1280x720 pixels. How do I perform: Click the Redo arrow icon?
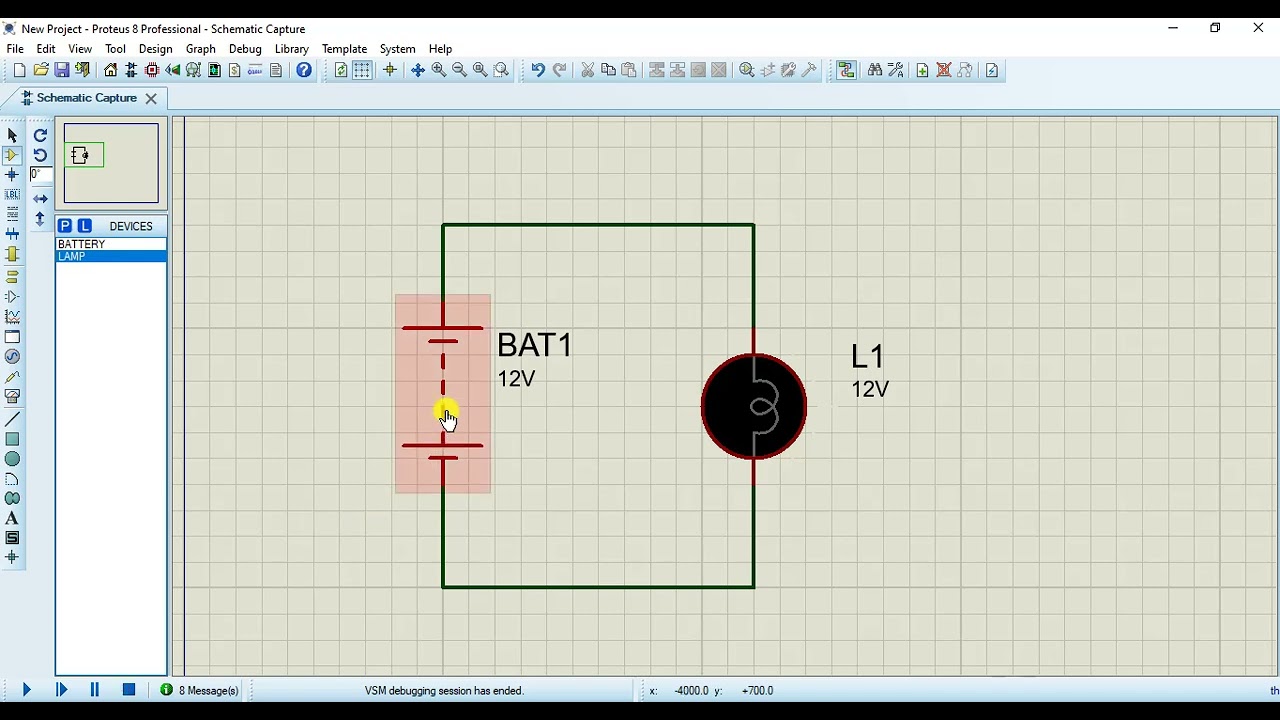[559, 70]
